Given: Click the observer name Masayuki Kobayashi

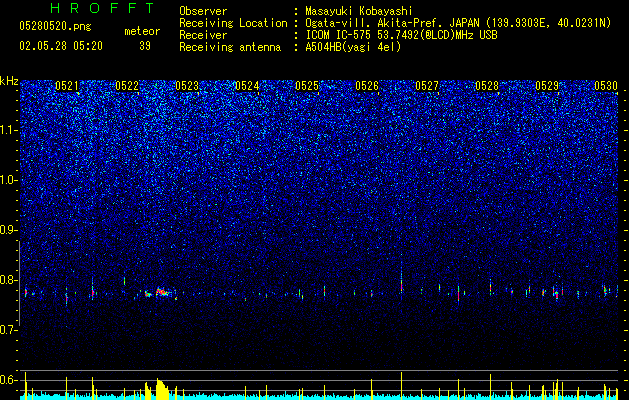Looking at the screenshot, I should tap(358, 11).
